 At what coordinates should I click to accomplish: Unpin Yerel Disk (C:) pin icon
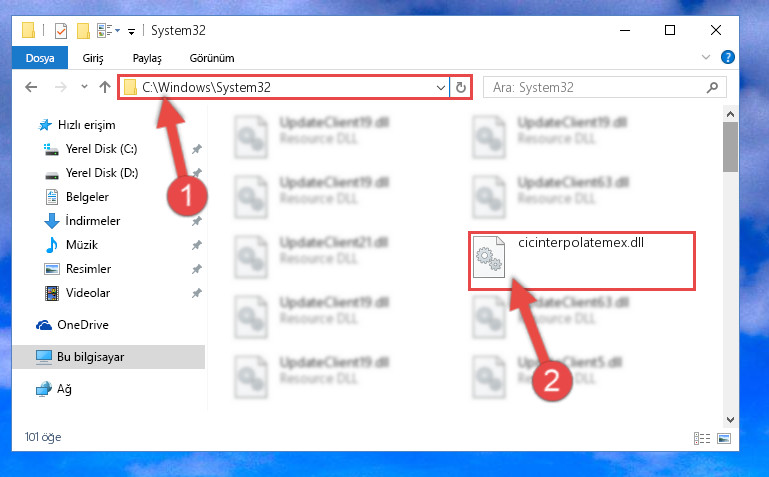click(x=197, y=149)
